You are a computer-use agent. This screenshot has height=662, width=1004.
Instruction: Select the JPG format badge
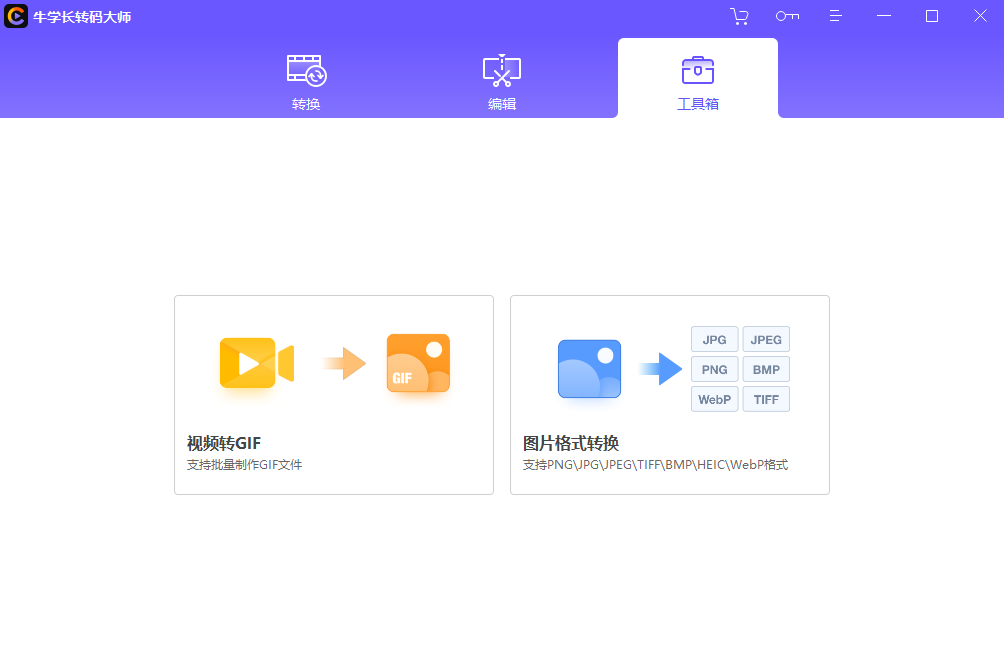[714, 339]
